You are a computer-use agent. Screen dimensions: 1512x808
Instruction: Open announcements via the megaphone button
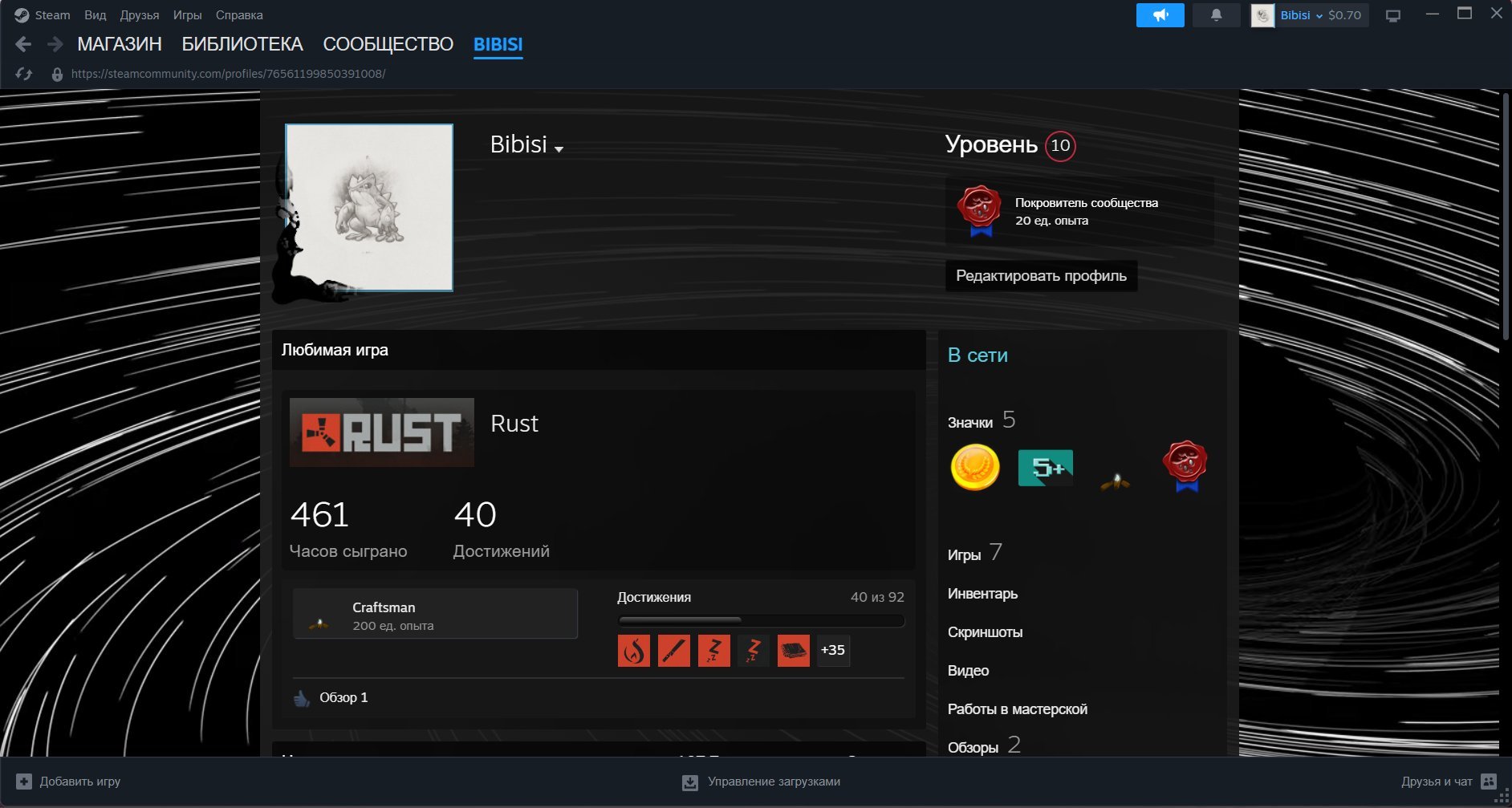[x=1160, y=15]
